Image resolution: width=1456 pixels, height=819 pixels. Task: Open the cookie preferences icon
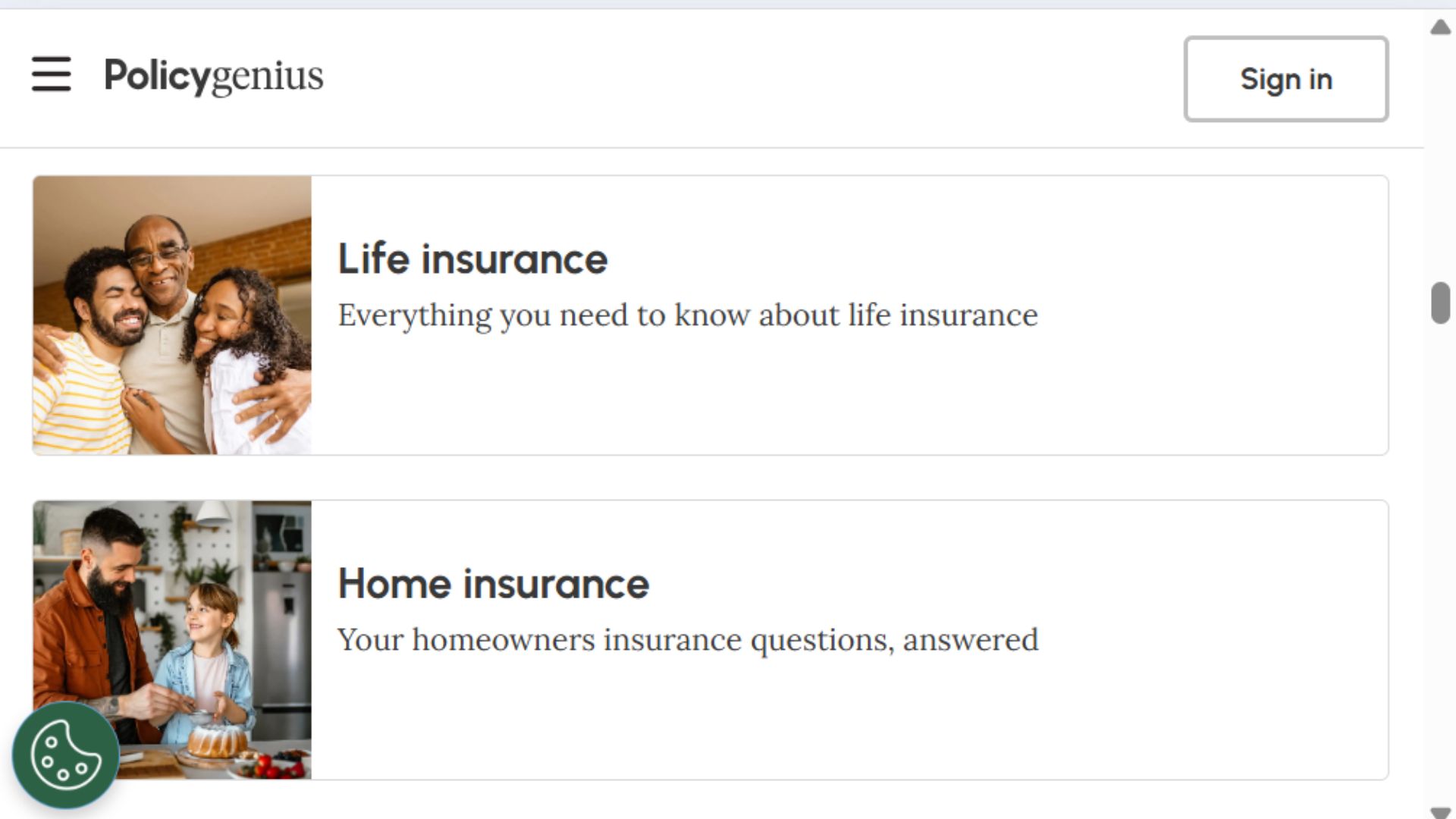[66, 755]
